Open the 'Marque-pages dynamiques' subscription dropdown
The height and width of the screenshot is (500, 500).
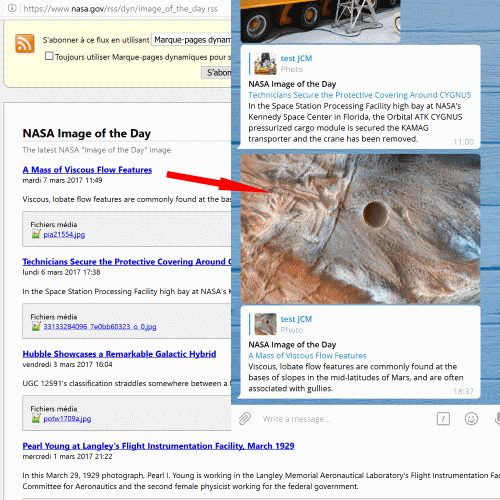[191, 40]
